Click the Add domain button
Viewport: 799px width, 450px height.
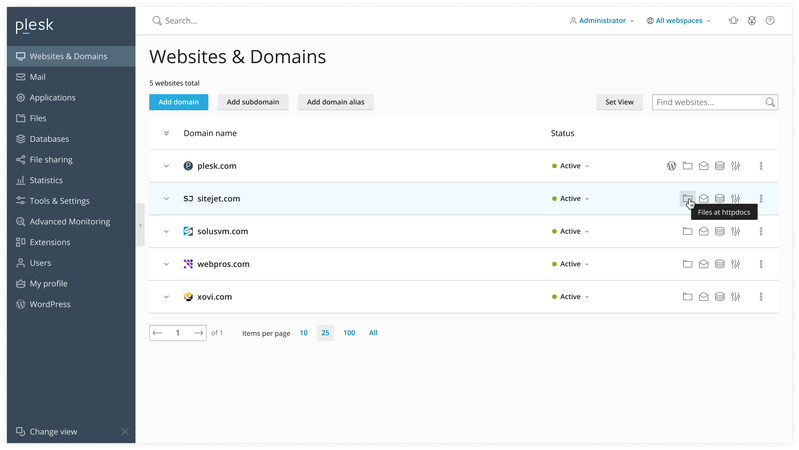click(178, 102)
